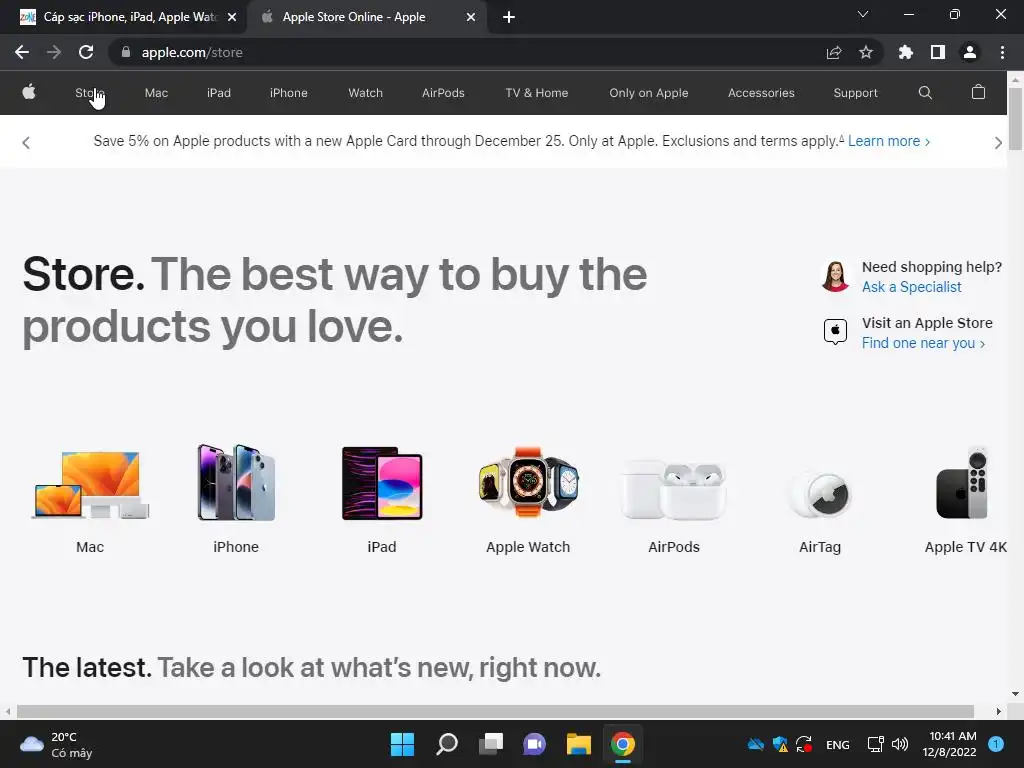Open the weather widget showing 20°C
The width and height of the screenshot is (1024, 768).
[56, 744]
